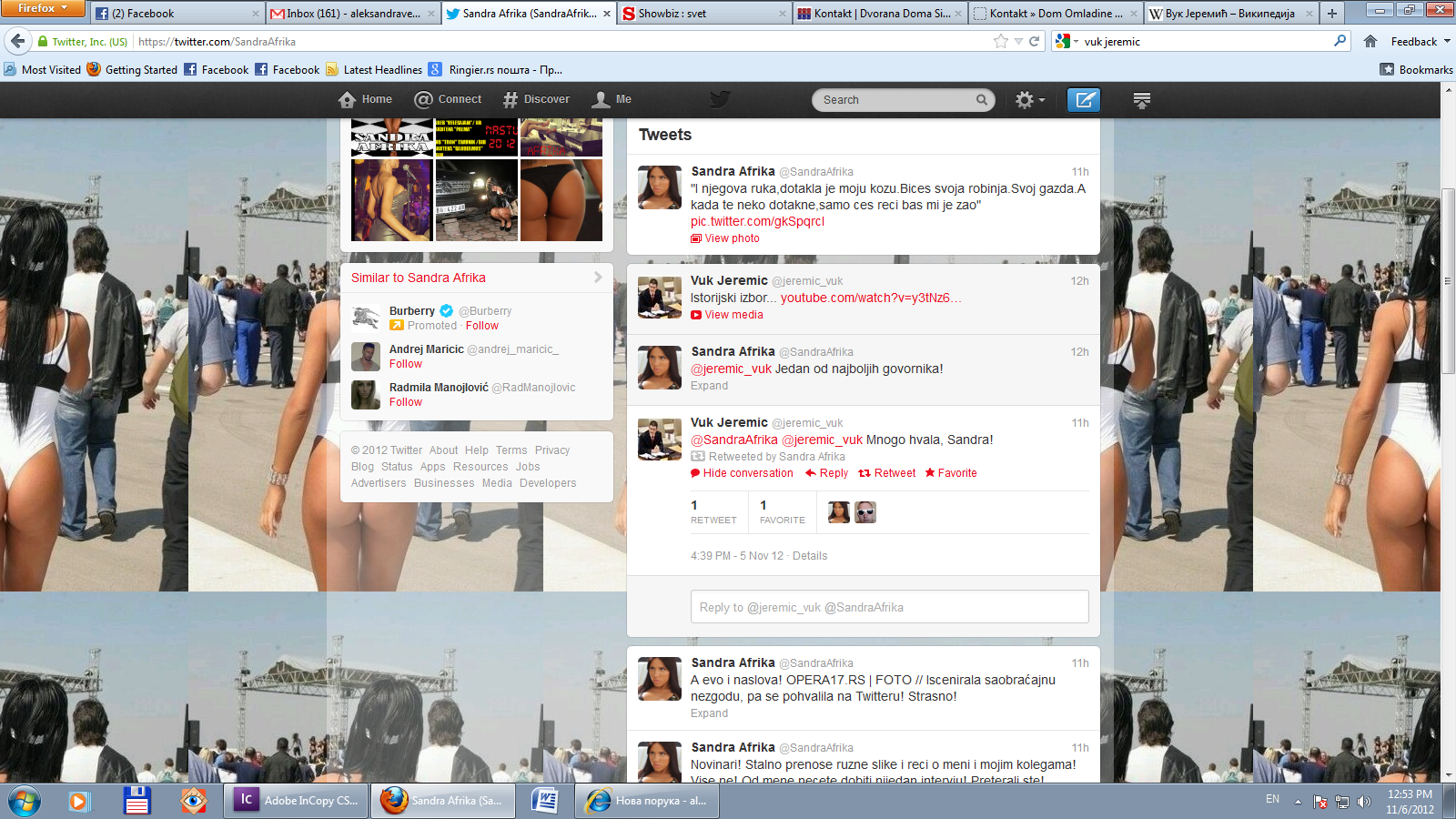Screen dimensions: 1456x819
Task: Bookmark this page with star icon
Action: [x=1001, y=41]
